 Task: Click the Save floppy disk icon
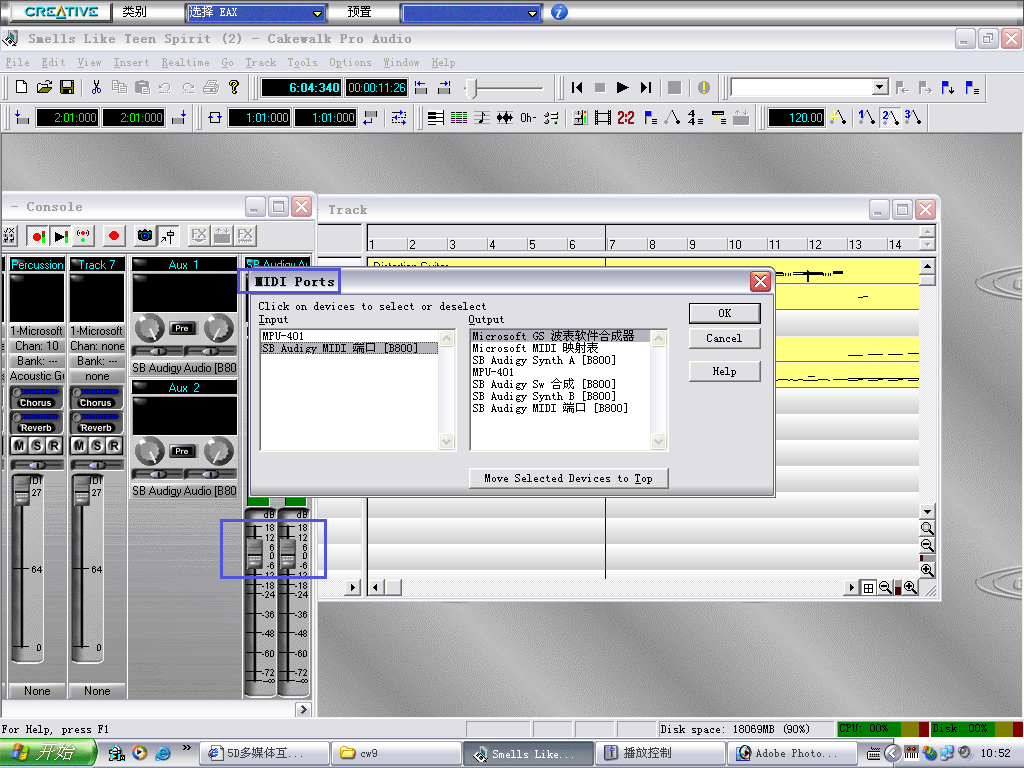click(67, 87)
